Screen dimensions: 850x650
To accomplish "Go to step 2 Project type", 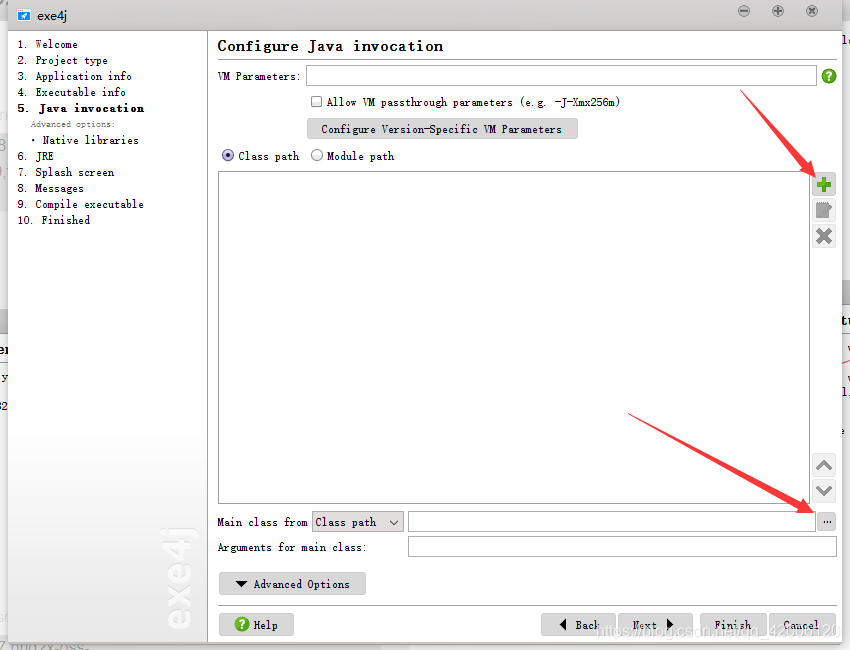I will click(x=62, y=60).
